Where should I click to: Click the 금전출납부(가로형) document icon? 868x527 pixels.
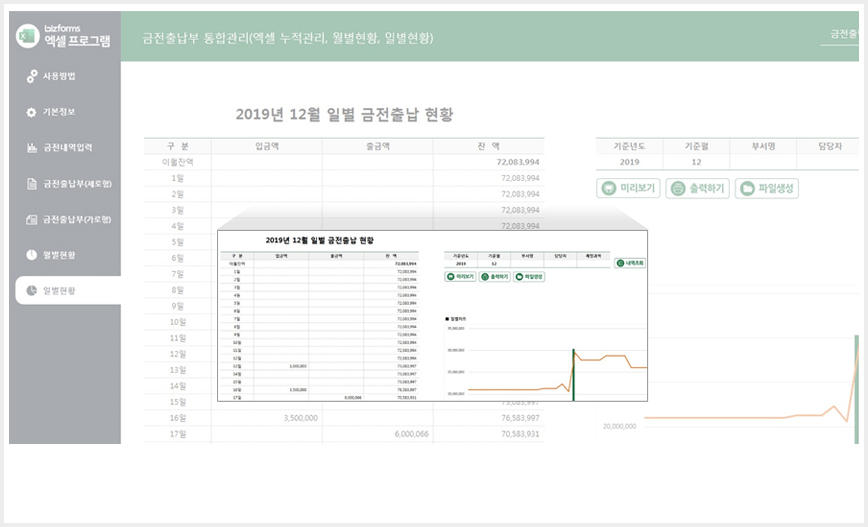32,220
